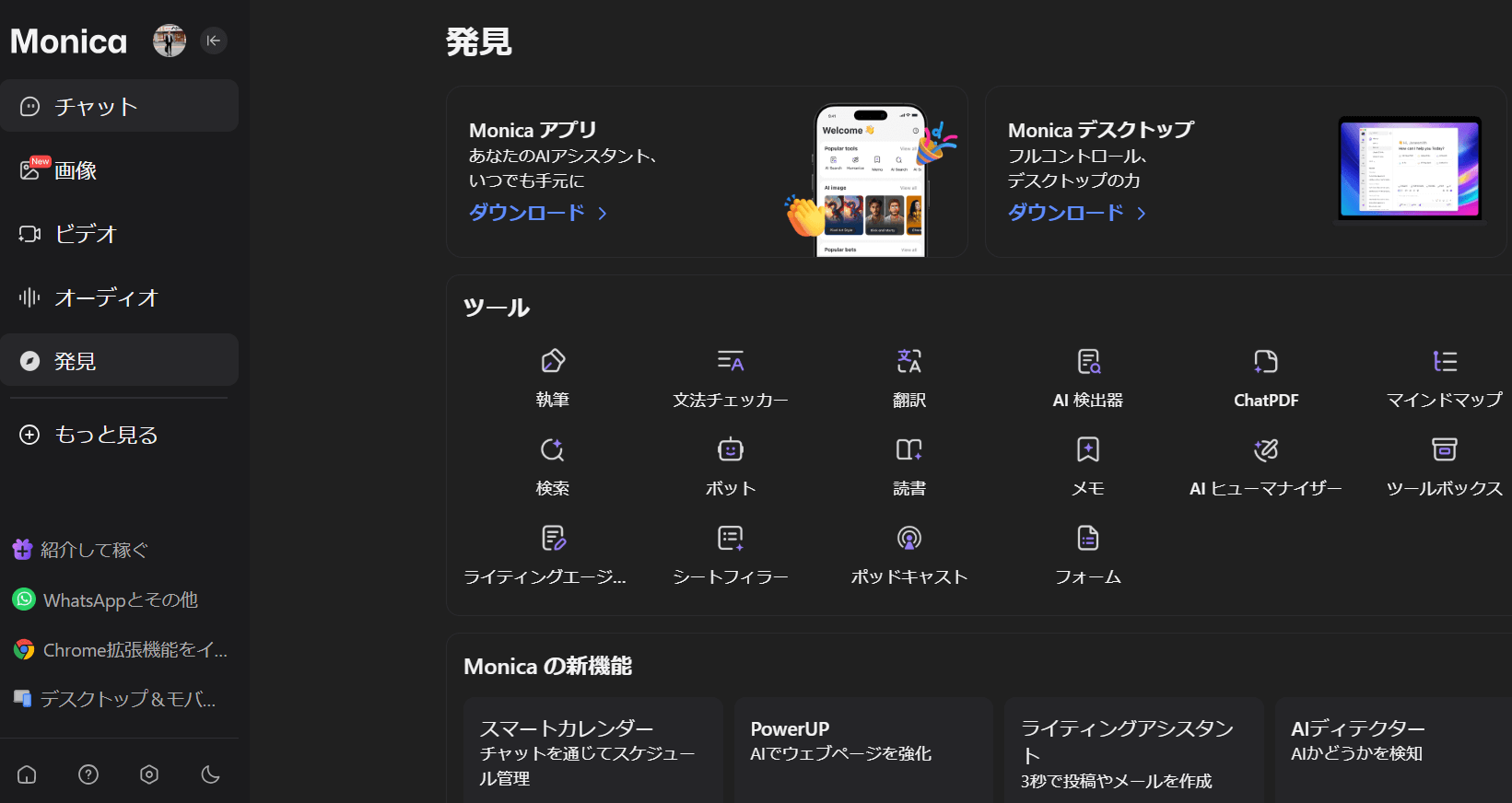
Task: Open the 検索 search tool icon
Action: [x=553, y=449]
